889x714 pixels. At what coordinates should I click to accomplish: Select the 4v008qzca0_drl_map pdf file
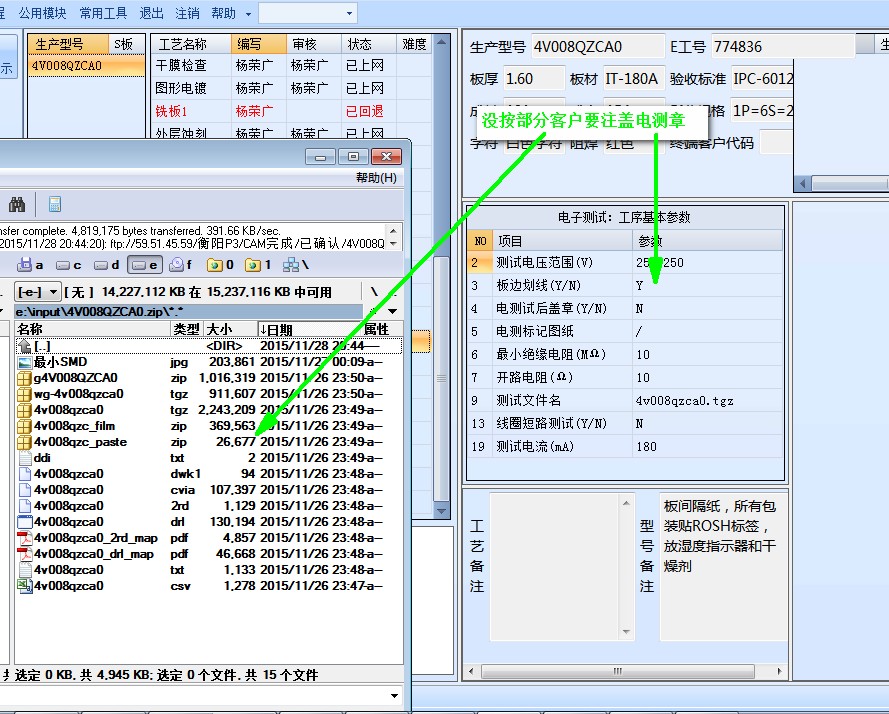[x=209, y=554]
